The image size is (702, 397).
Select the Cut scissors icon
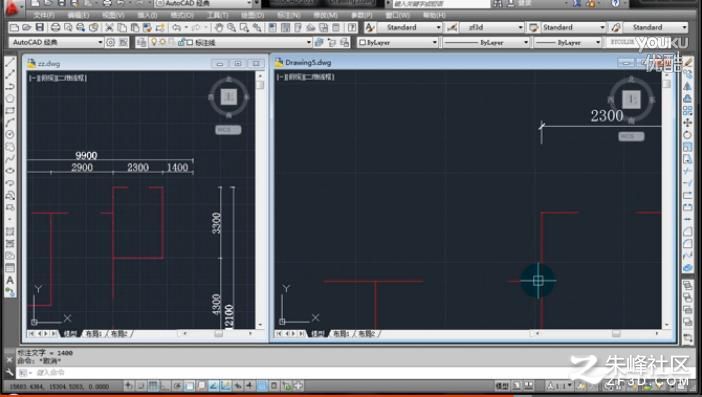click(109, 28)
